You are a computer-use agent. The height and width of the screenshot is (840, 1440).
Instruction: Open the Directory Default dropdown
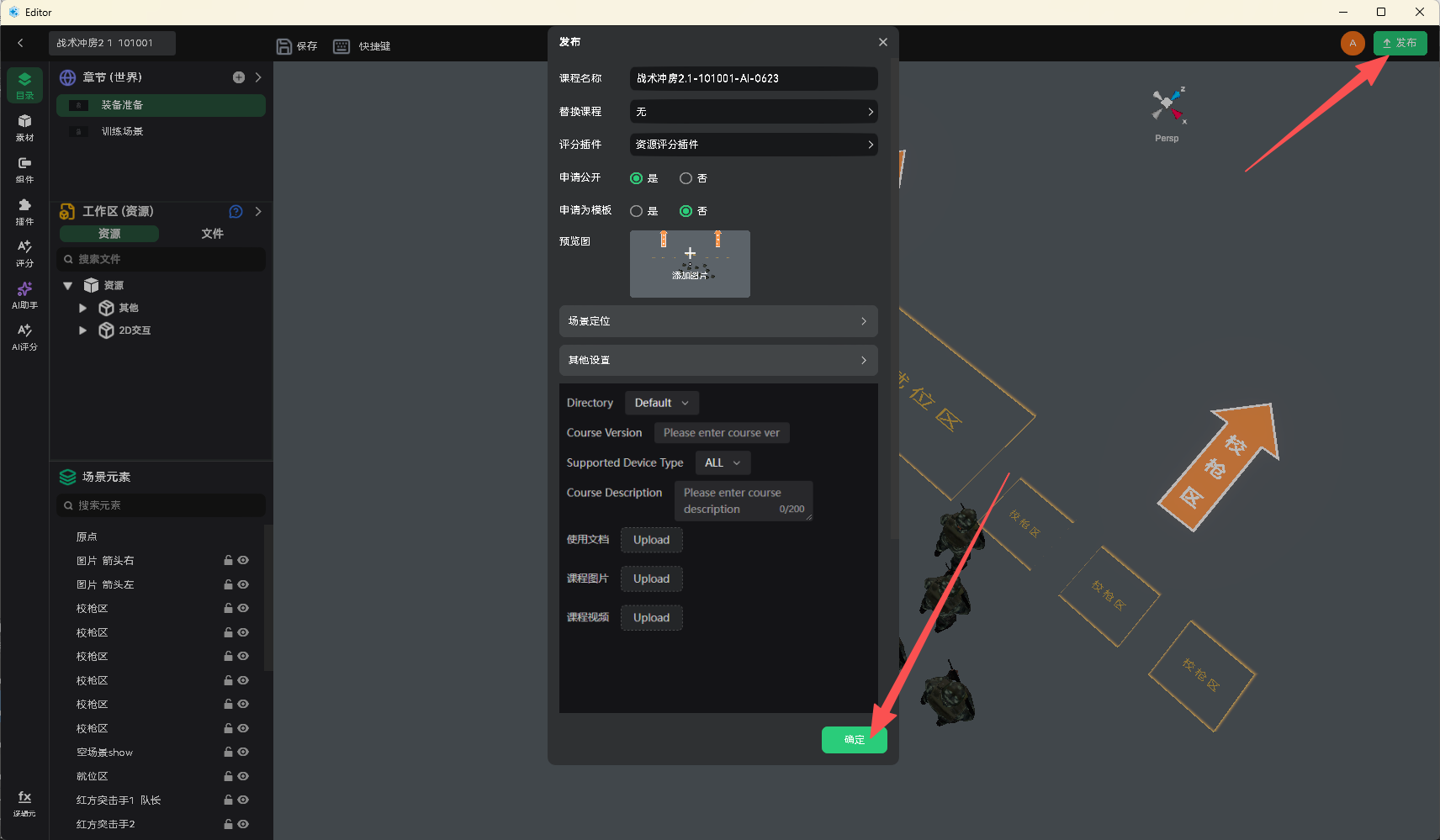click(x=661, y=403)
